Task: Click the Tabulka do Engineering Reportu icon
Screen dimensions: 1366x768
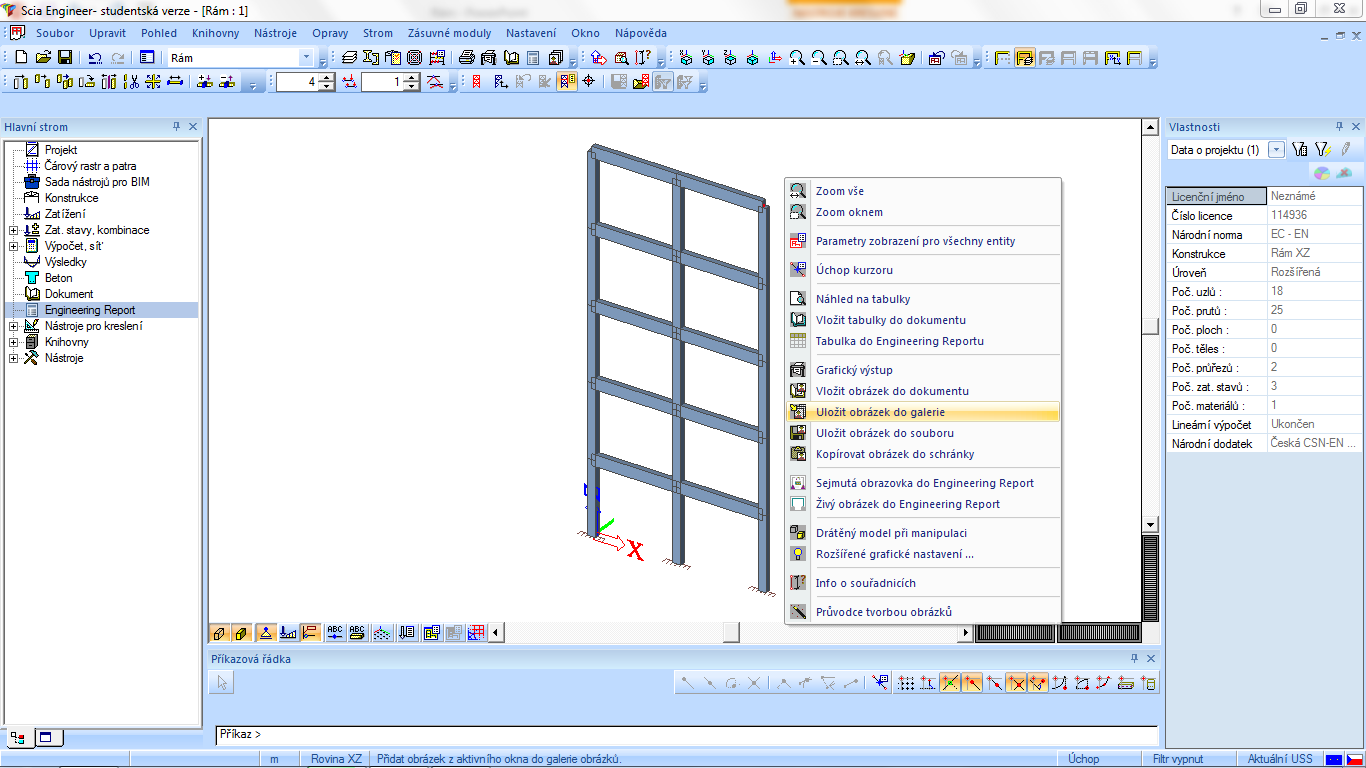Action: pyautogui.click(x=798, y=341)
